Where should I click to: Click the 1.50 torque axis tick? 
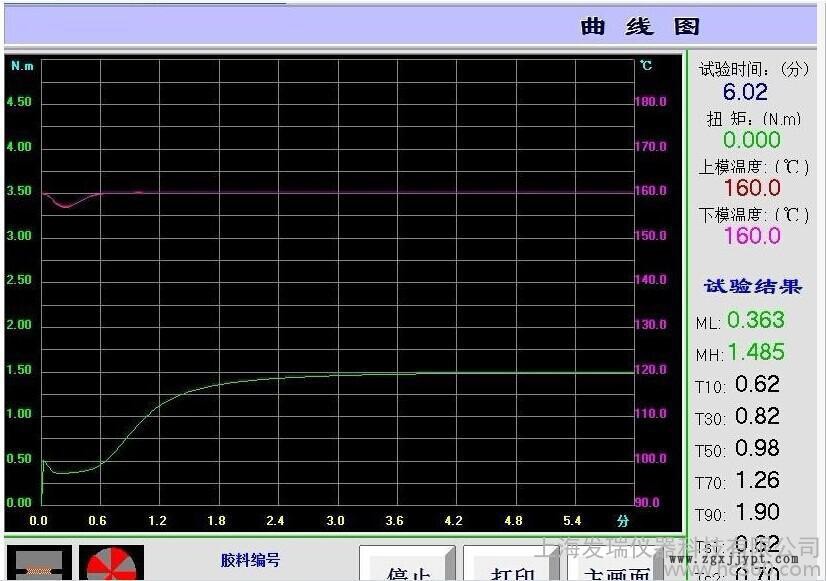[19, 369]
